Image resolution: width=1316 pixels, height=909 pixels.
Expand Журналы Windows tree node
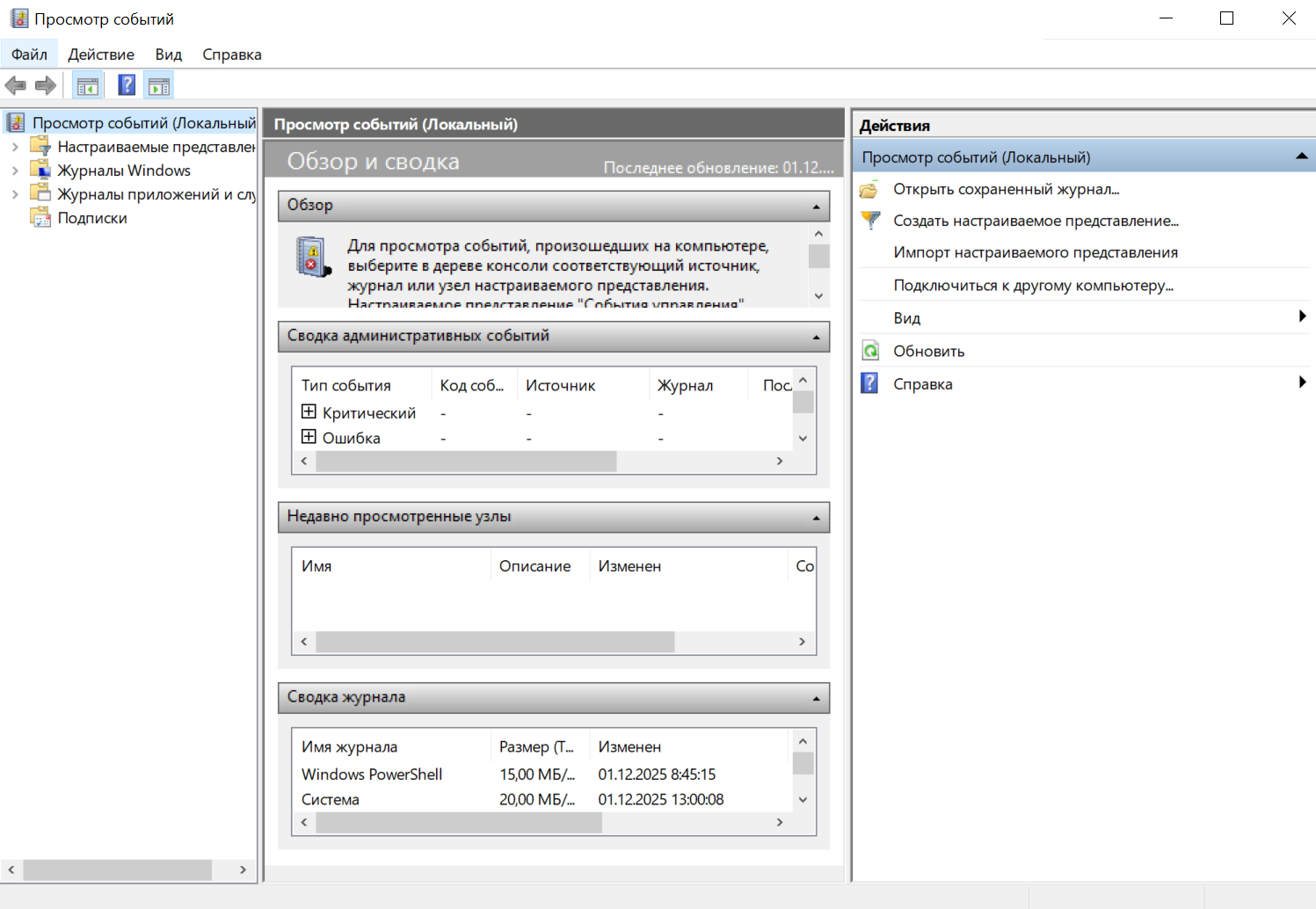[15, 171]
